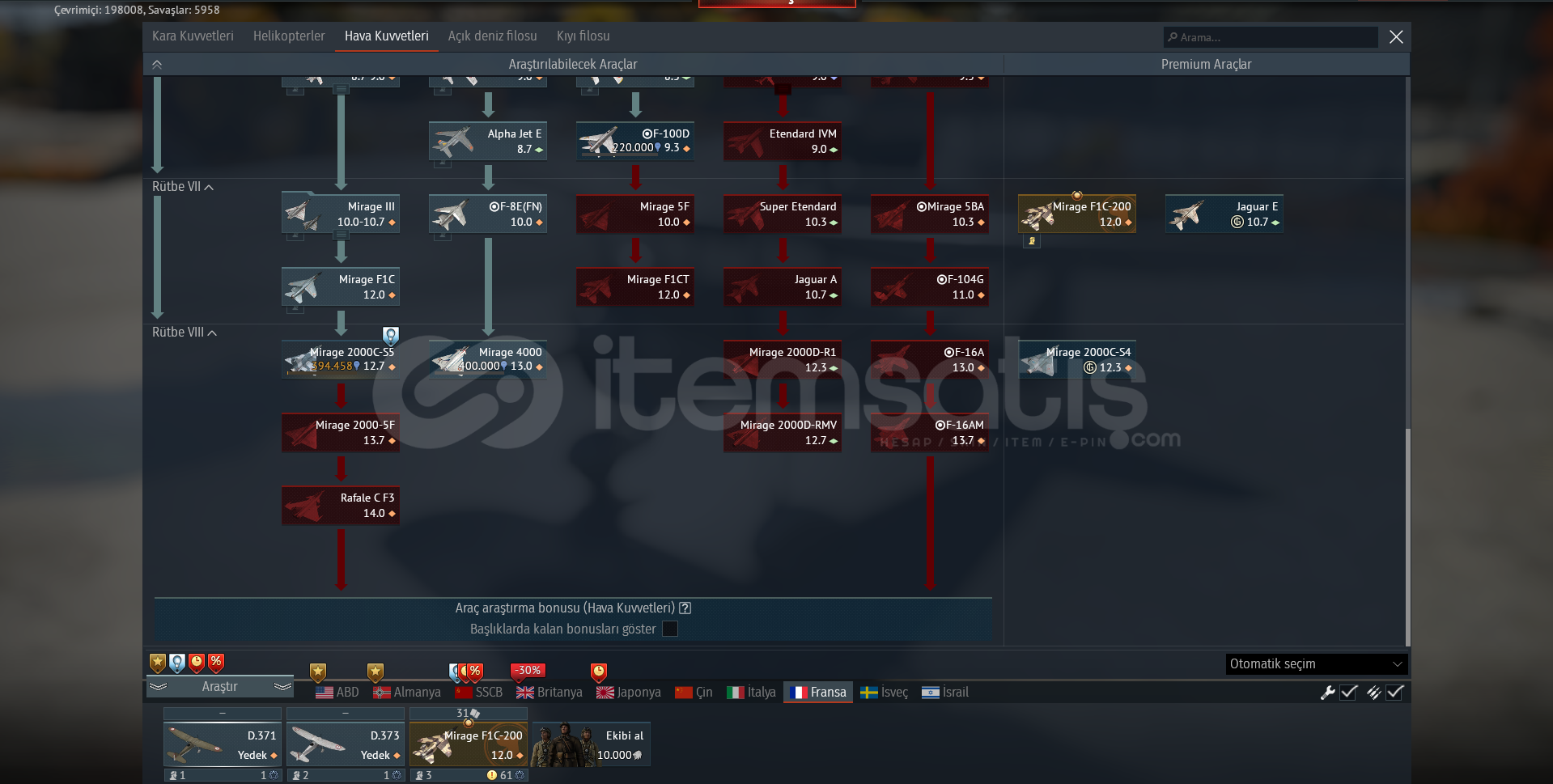The width and height of the screenshot is (1553, 784).
Task: Switch nation to ABD
Action: [x=337, y=693]
